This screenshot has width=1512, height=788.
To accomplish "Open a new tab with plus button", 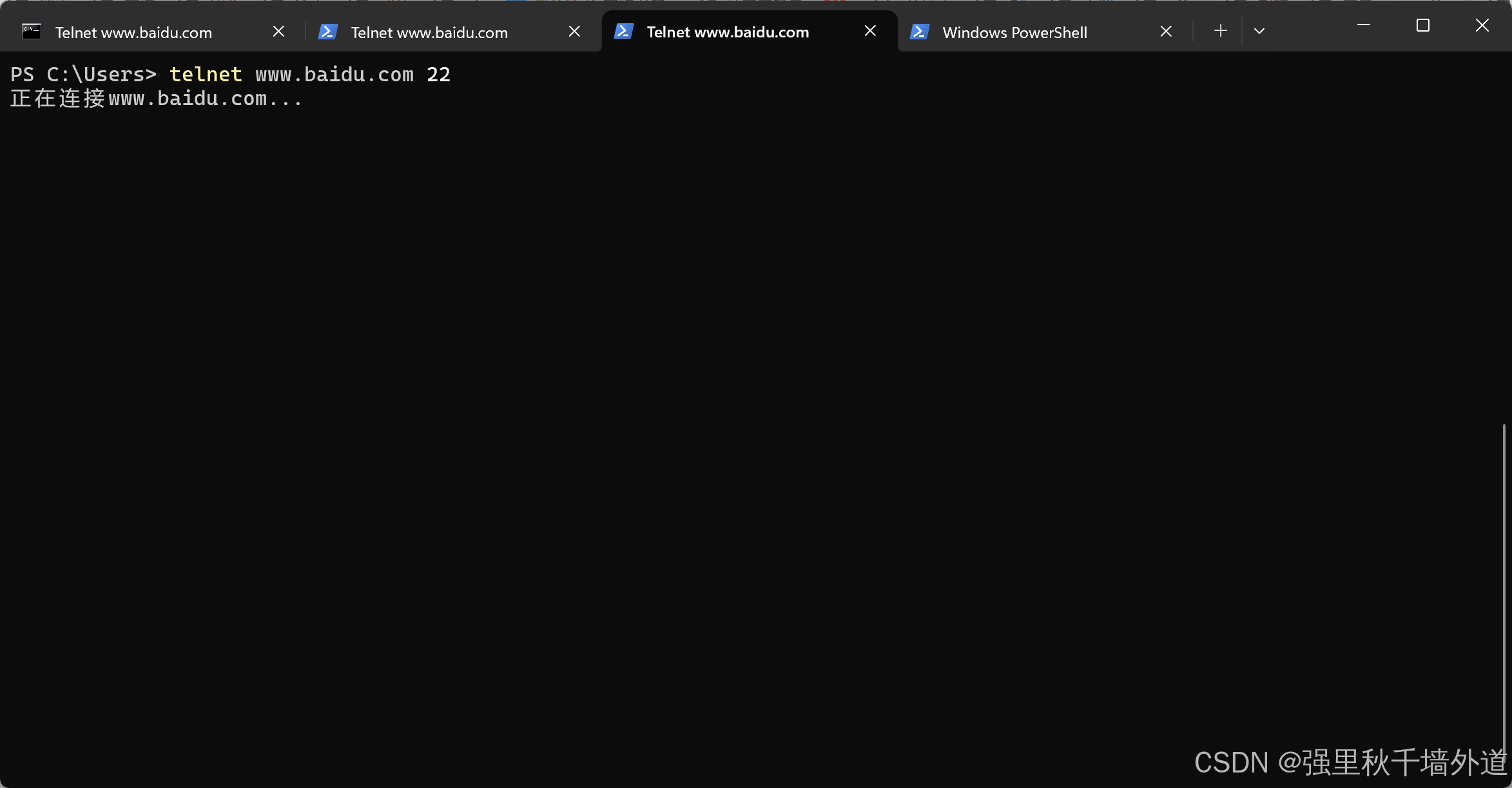I will [1220, 31].
